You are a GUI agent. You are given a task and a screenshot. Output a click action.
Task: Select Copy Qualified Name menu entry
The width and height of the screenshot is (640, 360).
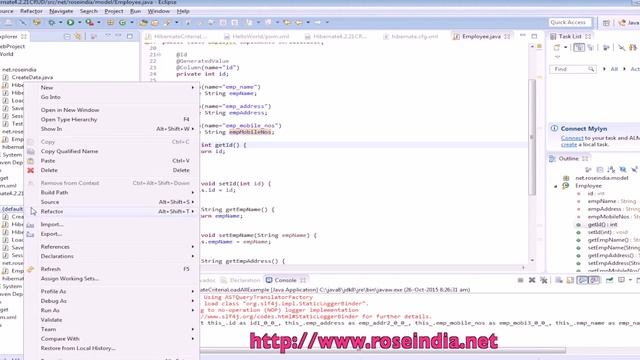tap(112, 151)
